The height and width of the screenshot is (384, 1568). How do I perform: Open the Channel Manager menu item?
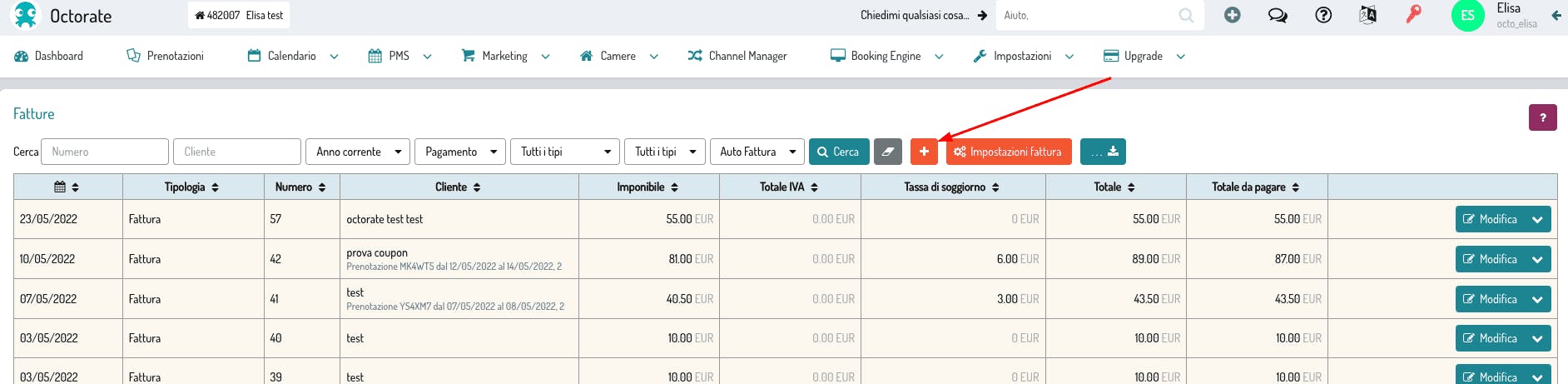(737, 56)
